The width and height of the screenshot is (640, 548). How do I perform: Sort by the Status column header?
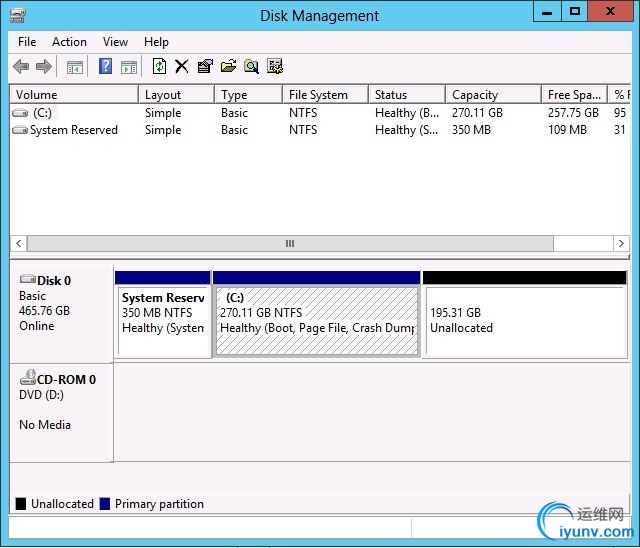407,95
